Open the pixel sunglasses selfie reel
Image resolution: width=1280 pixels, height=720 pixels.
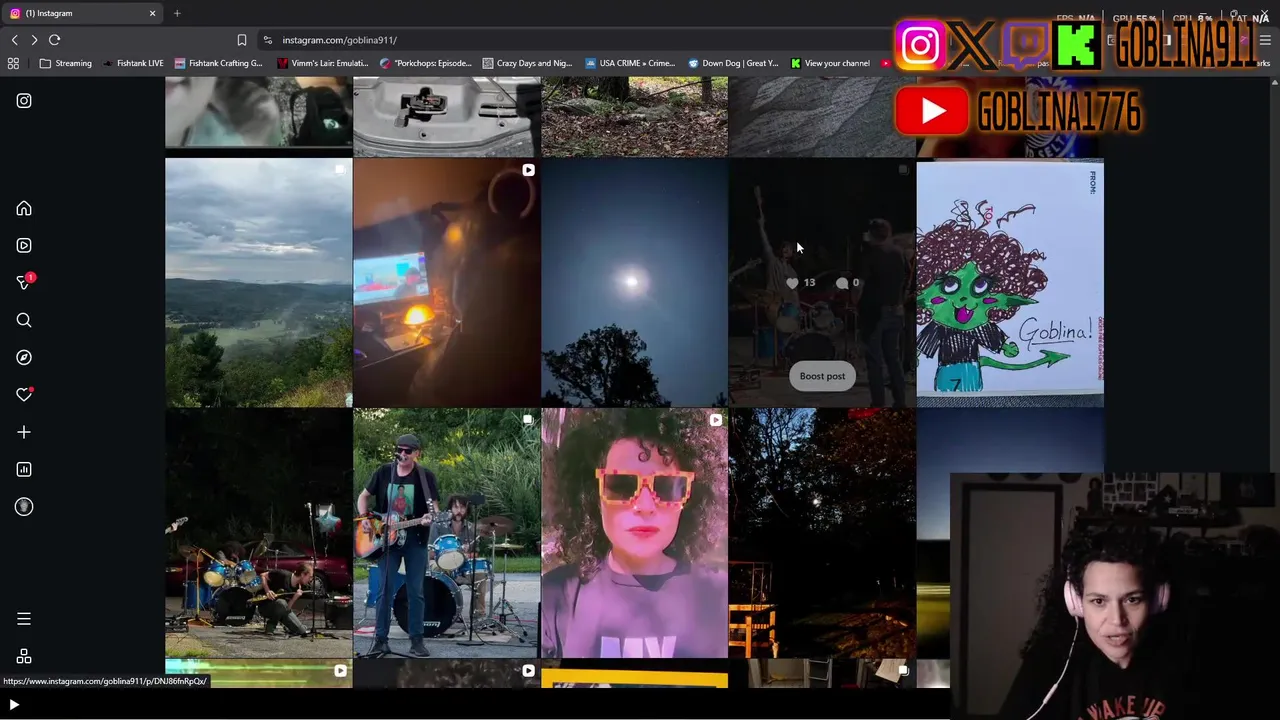(634, 533)
